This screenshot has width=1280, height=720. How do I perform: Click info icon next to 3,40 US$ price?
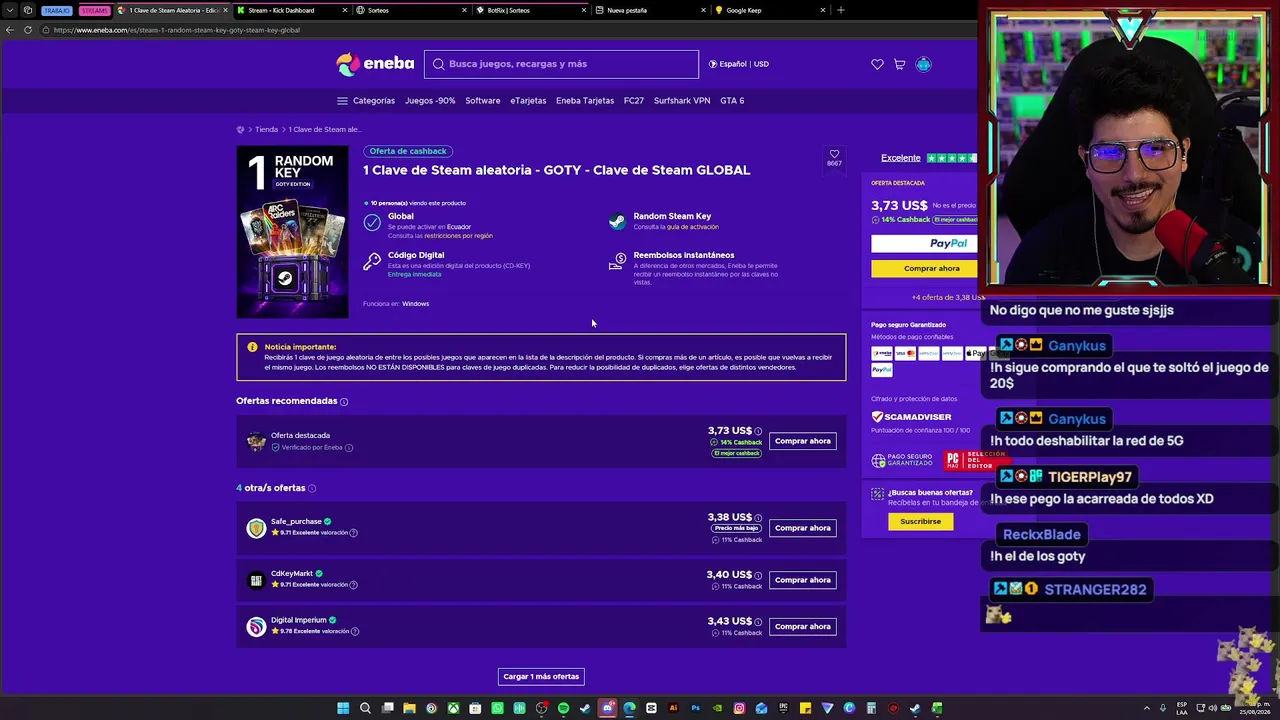pos(758,576)
